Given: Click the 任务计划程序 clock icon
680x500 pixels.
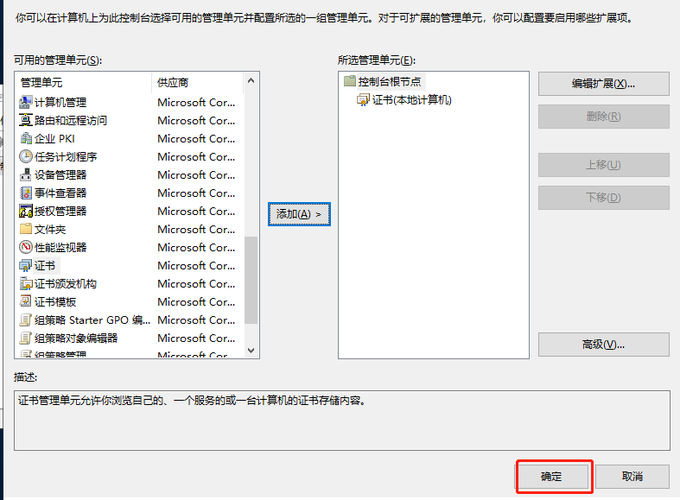Looking at the screenshot, I should (x=26, y=157).
